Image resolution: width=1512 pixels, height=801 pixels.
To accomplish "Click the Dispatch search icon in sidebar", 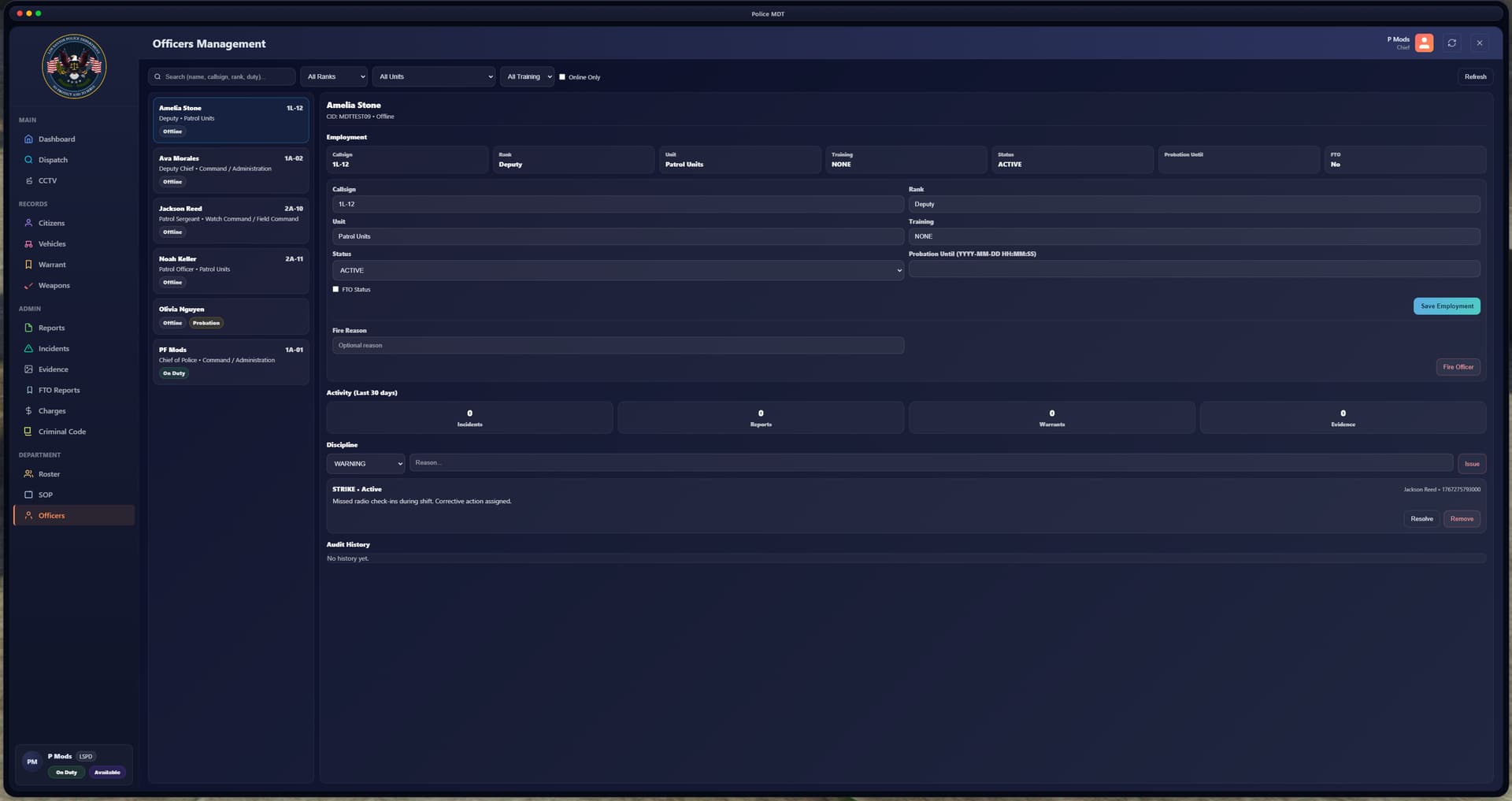I will [x=28, y=160].
